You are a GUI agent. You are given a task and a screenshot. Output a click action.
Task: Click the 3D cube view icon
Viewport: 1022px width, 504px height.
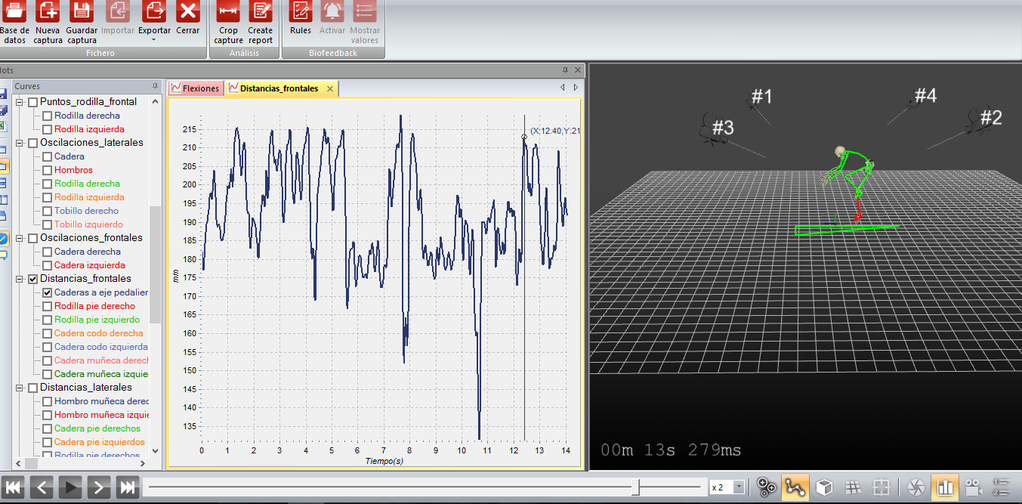pyautogui.click(x=823, y=487)
